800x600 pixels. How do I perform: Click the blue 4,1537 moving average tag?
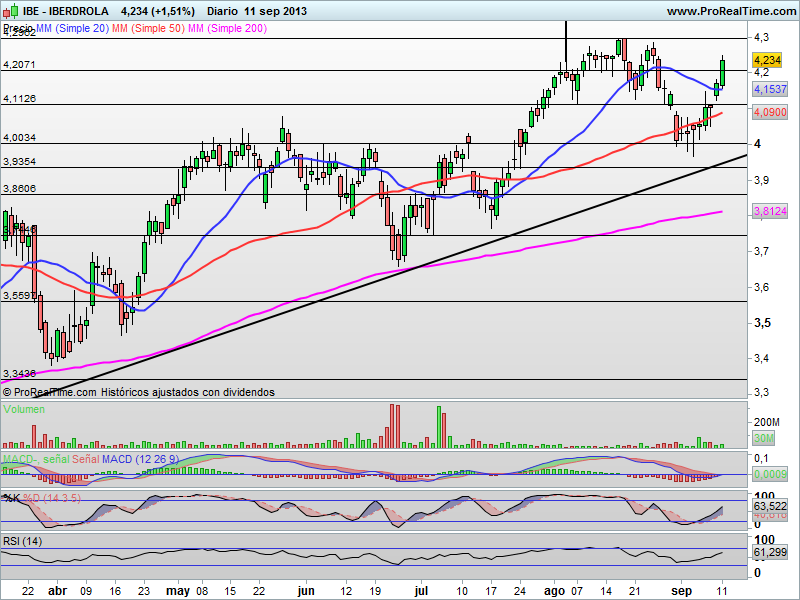tap(770, 89)
